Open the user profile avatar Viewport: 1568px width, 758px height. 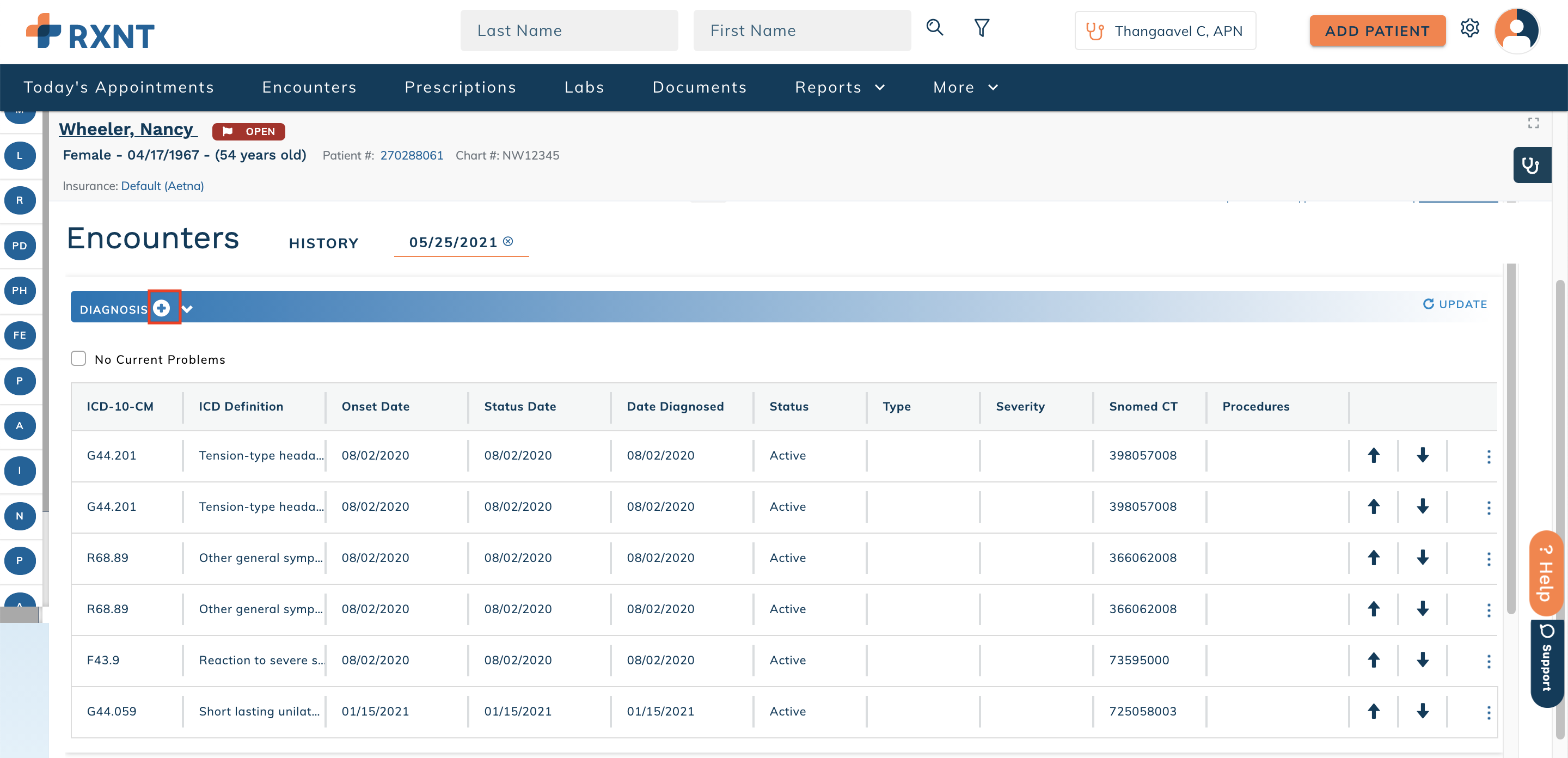tap(1516, 30)
